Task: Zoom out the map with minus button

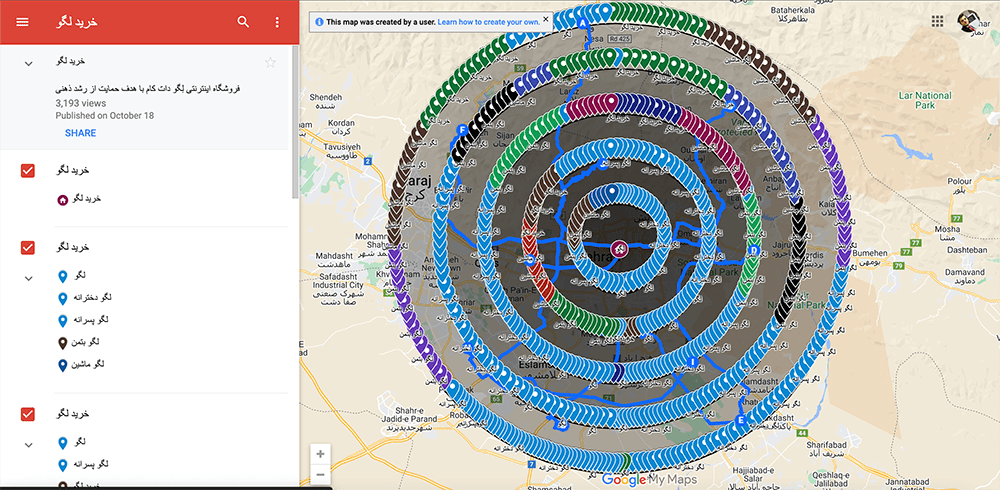Action: (x=320, y=475)
